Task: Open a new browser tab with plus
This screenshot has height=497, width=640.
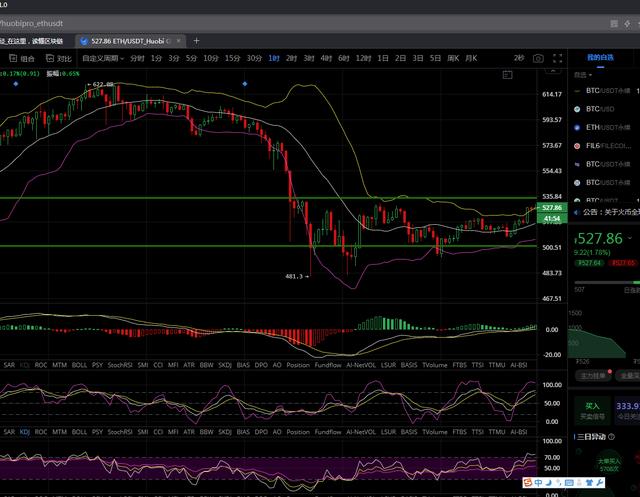Action: coord(196,41)
